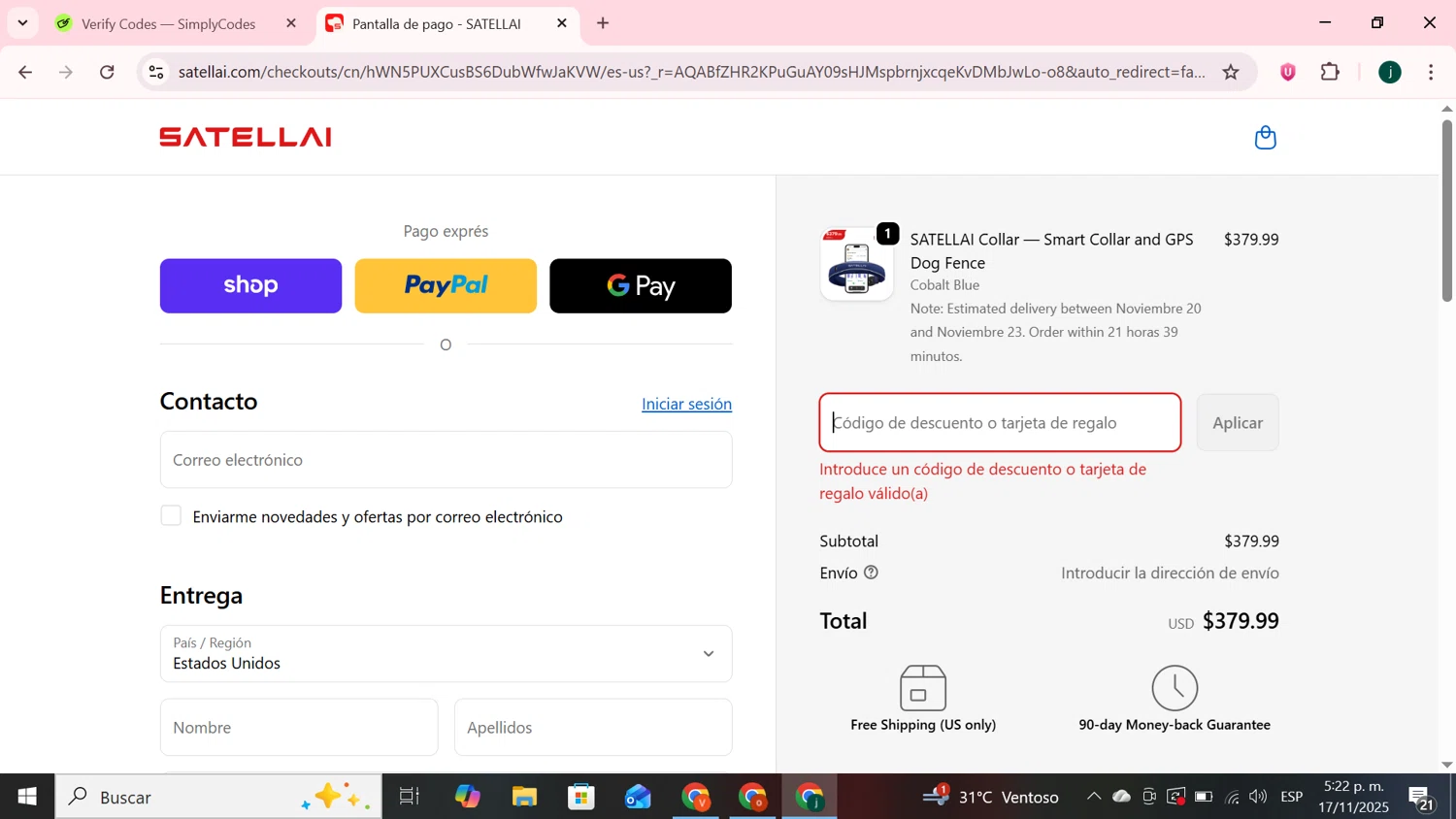Reload the page
This screenshot has width=1456, height=819.
coord(108,72)
